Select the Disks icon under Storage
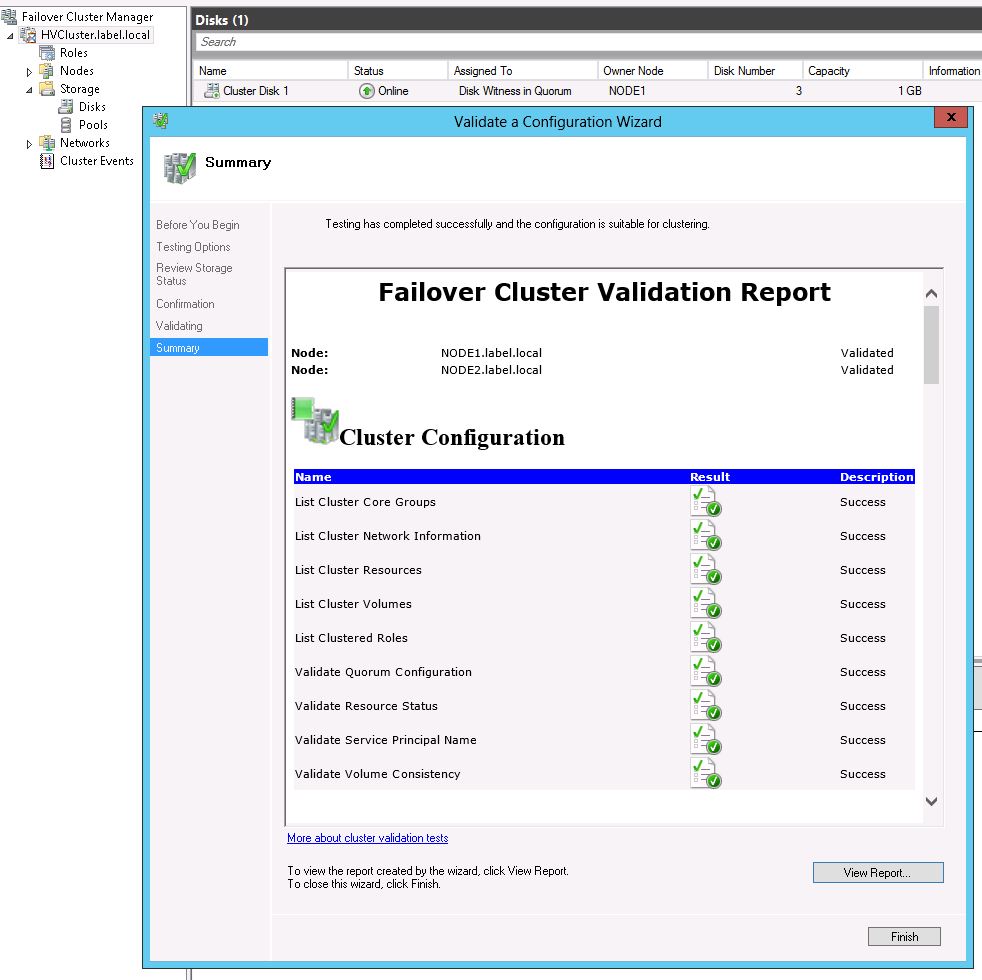982x980 pixels. (x=66, y=107)
